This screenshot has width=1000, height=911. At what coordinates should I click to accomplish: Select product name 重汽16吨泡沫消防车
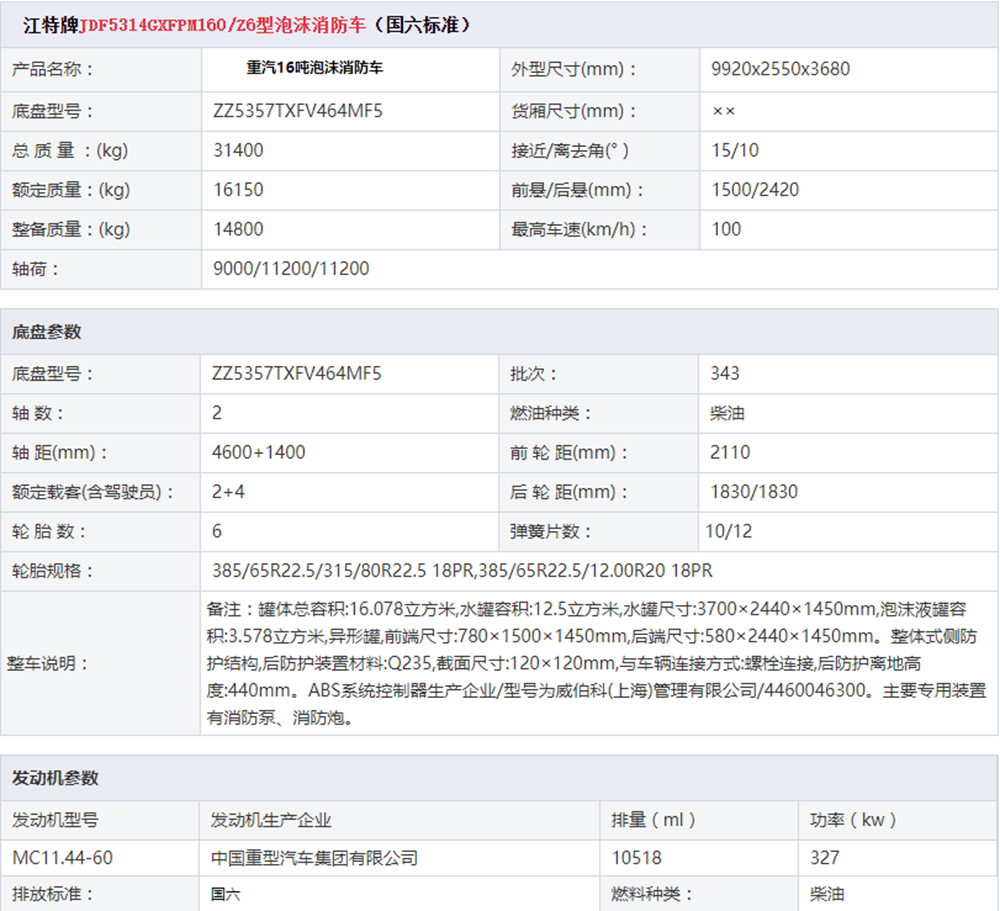[x=314, y=68]
